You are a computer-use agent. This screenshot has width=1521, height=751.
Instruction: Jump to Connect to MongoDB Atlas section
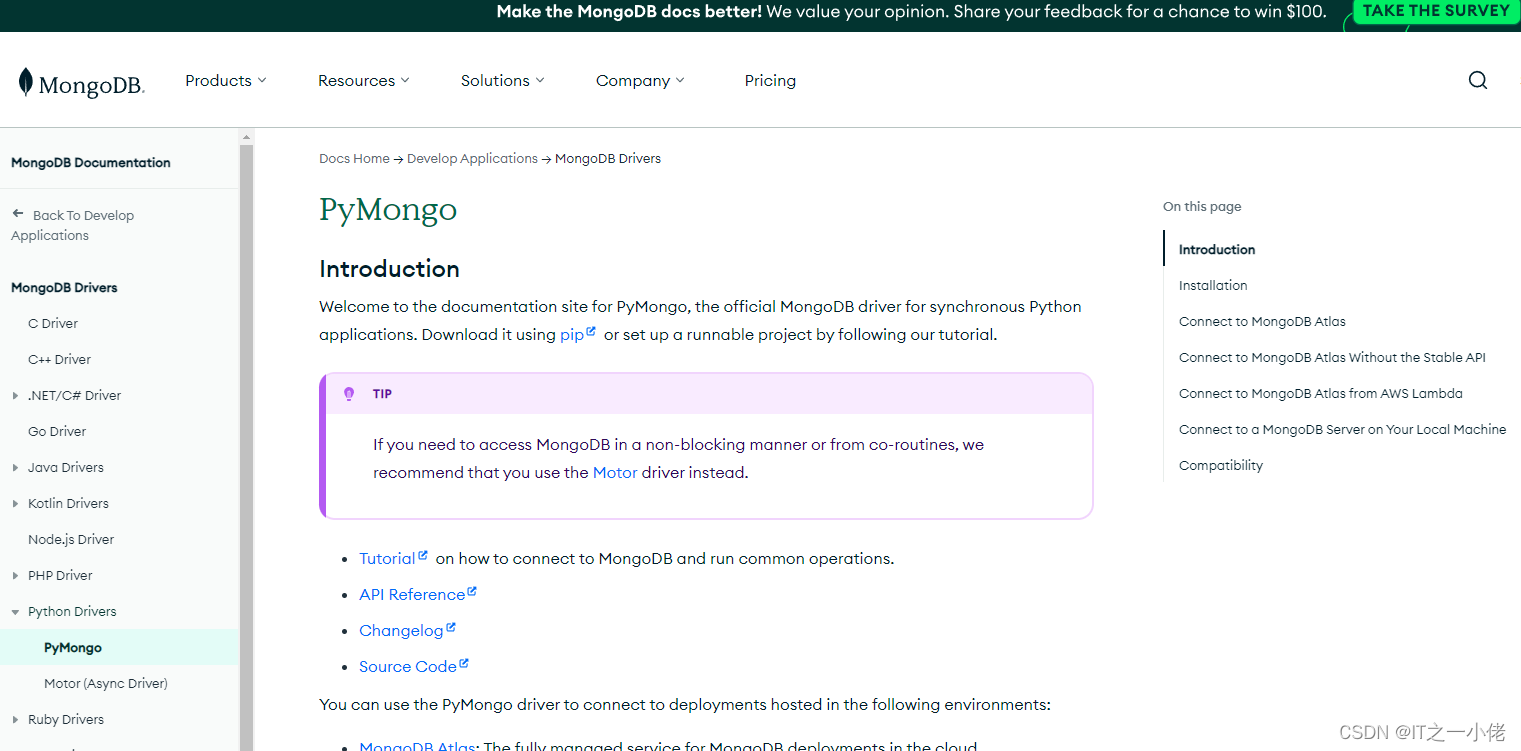coord(1262,321)
